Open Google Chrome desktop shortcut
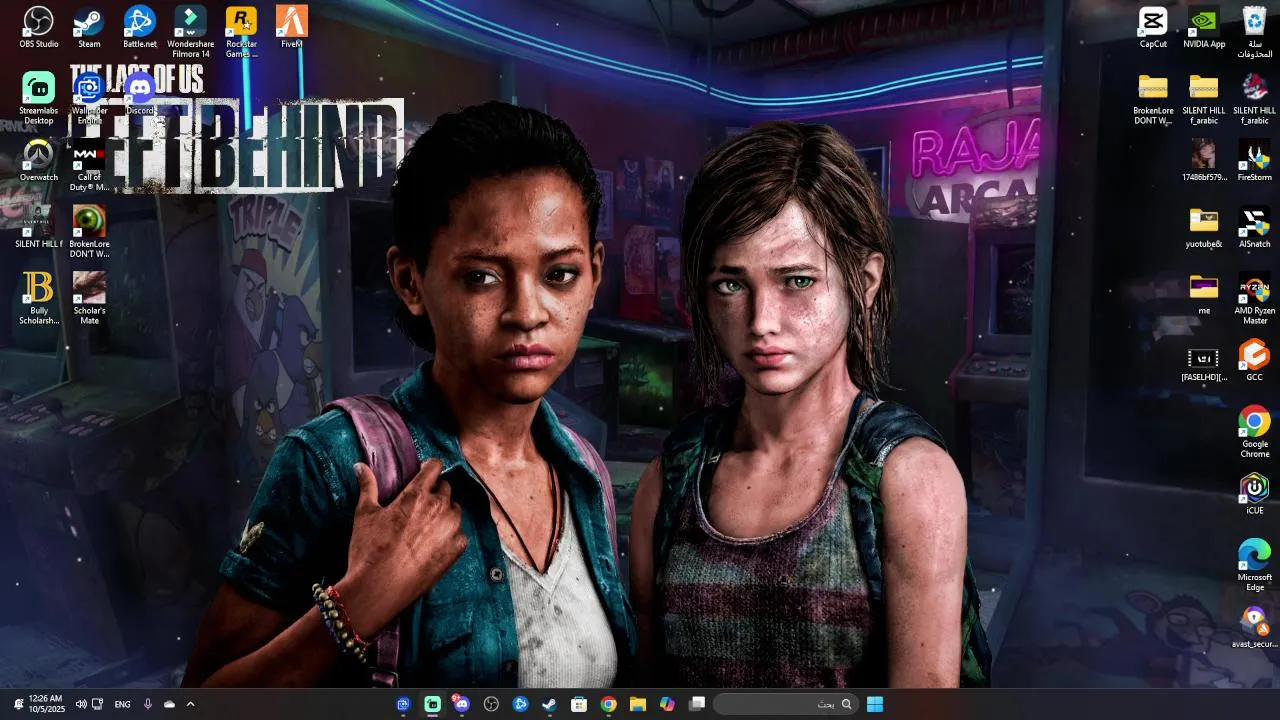The width and height of the screenshot is (1280, 720). [x=1255, y=432]
